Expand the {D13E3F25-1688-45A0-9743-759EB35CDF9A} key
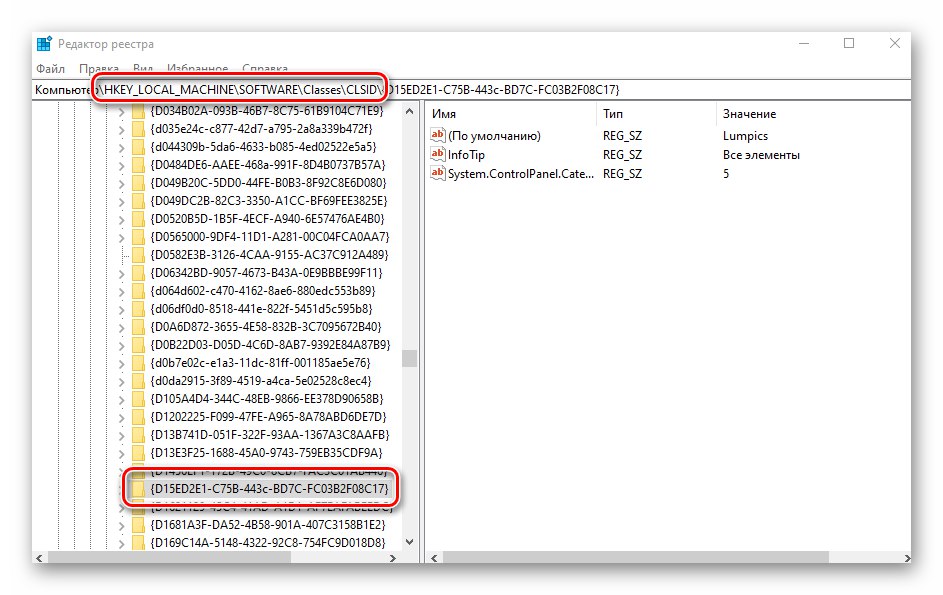Viewport: 943px width, 595px height. pyautogui.click(x=121, y=454)
